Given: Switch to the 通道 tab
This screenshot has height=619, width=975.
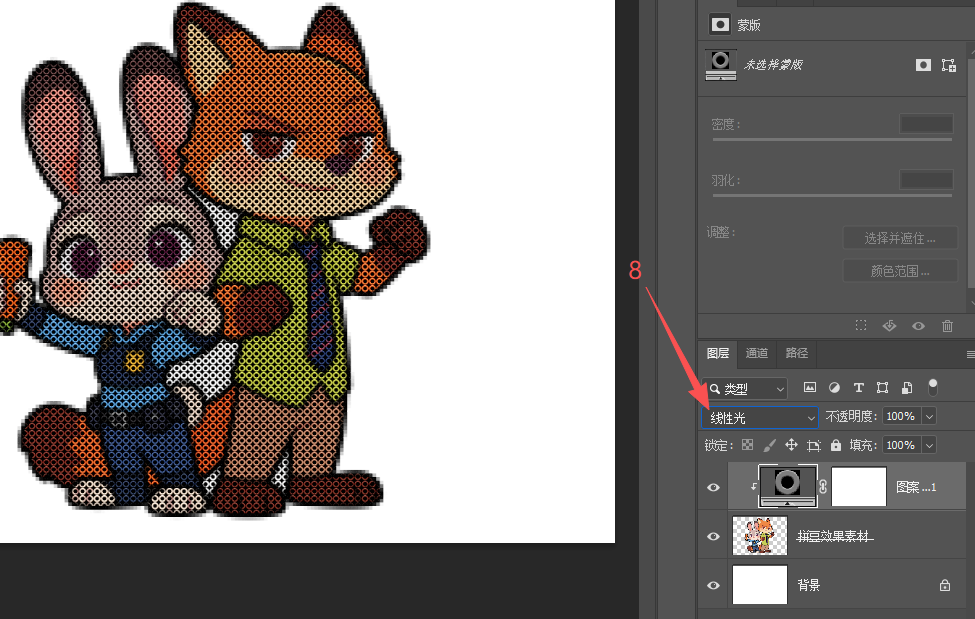Looking at the screenshot, I should [757, 353].
